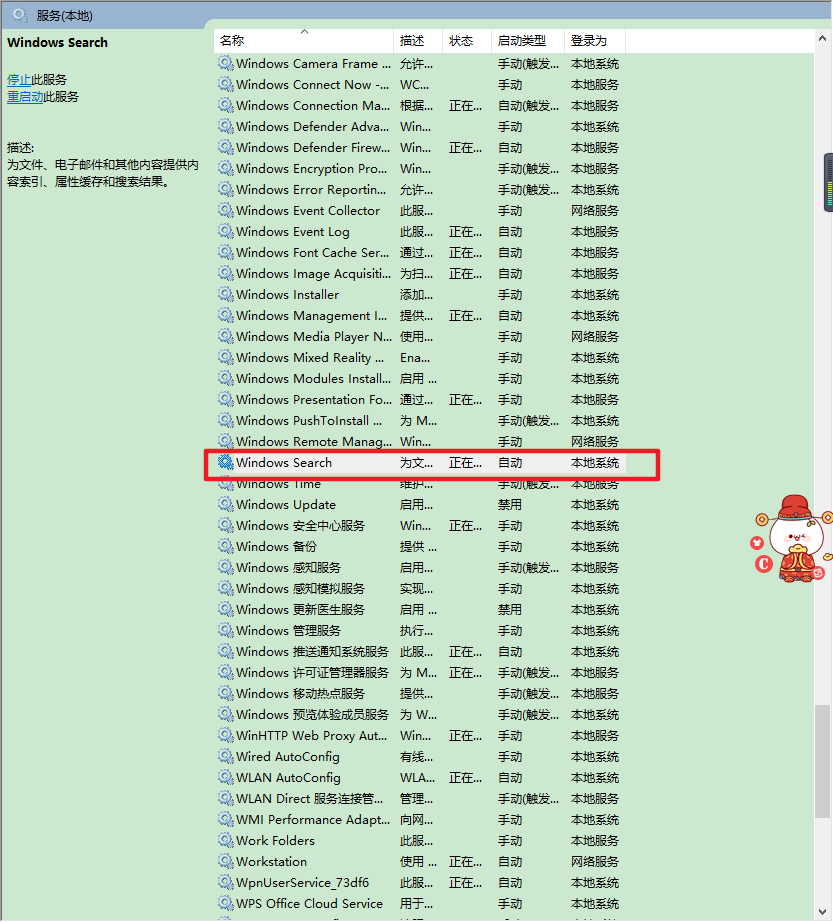Click the Windows Remote Management gear icon
Image resolution: width=833 pixels, height=922 pixels.
225,441
